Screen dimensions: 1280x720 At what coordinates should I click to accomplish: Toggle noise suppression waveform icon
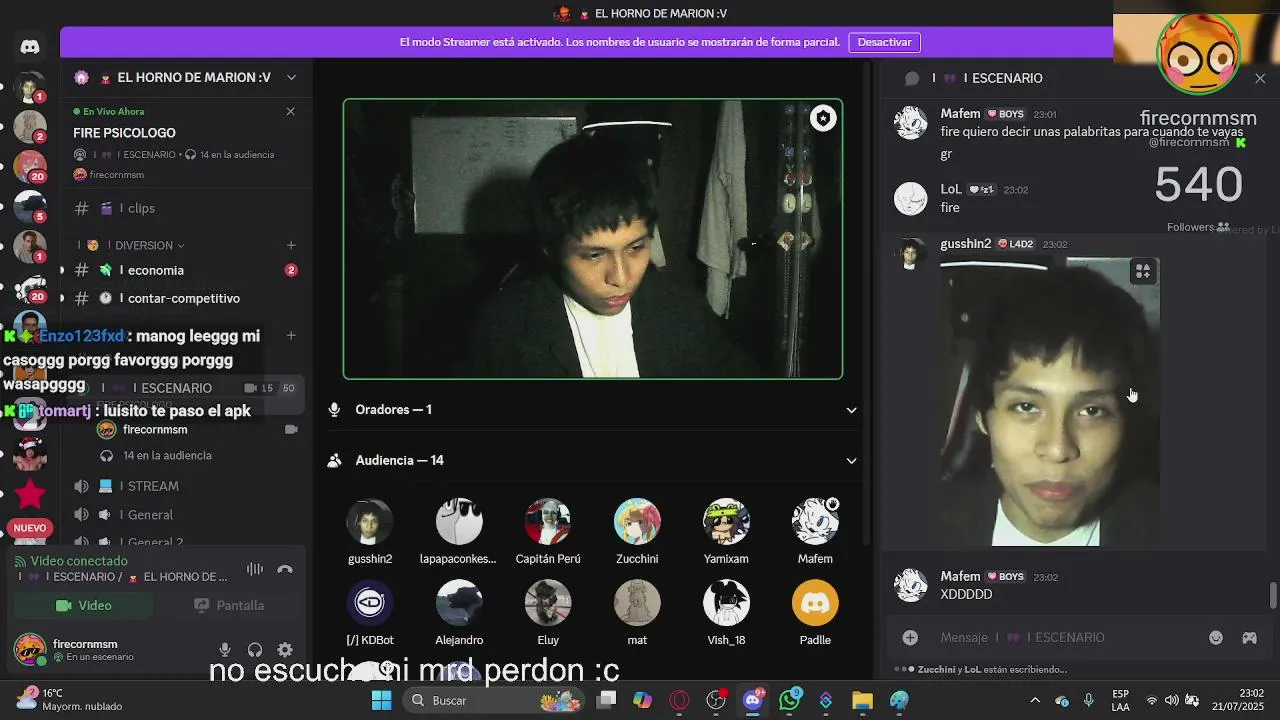point(255,569)
